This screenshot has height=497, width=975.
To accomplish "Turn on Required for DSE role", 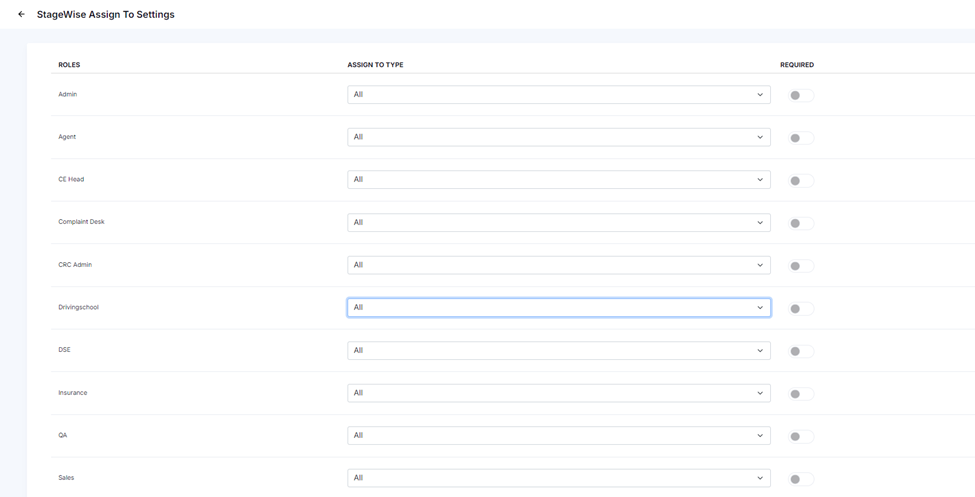I will coord(801,352).
